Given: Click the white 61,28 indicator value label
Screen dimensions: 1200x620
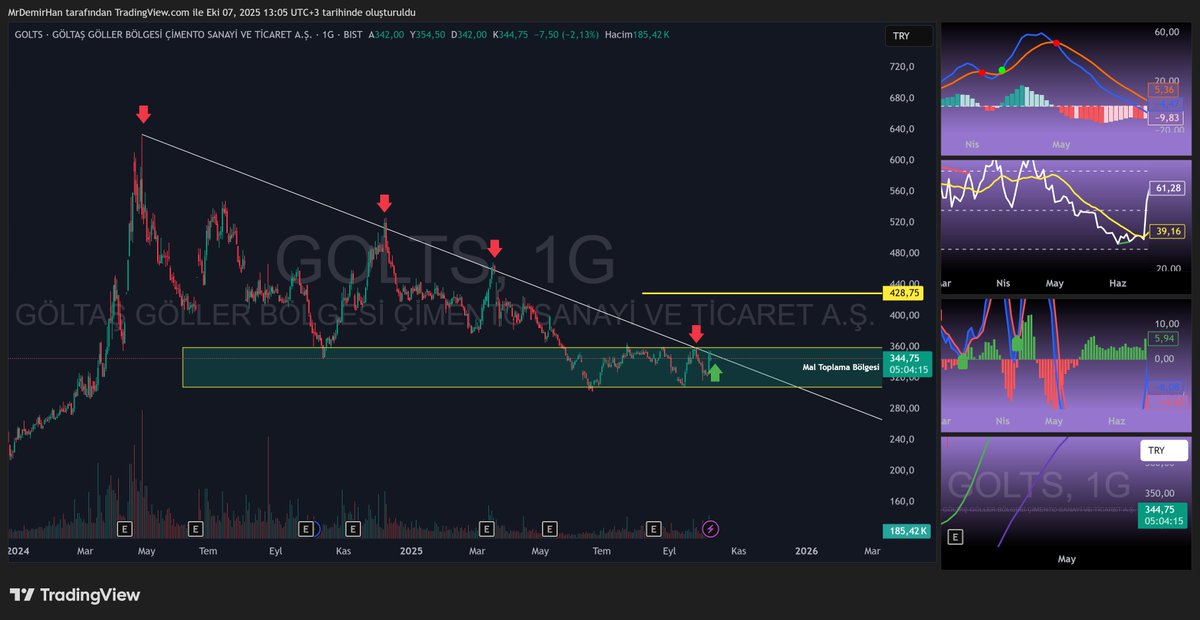Looking at the screenshot, I should tap(1167, 188).
